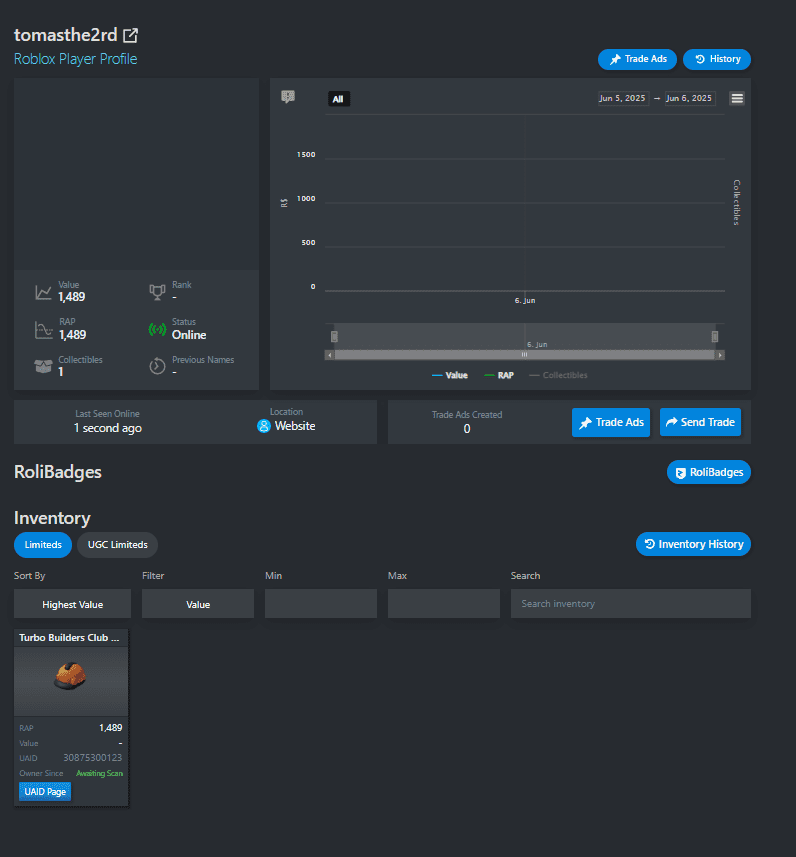Click the chart annotations speech-bubble icon

288,97
